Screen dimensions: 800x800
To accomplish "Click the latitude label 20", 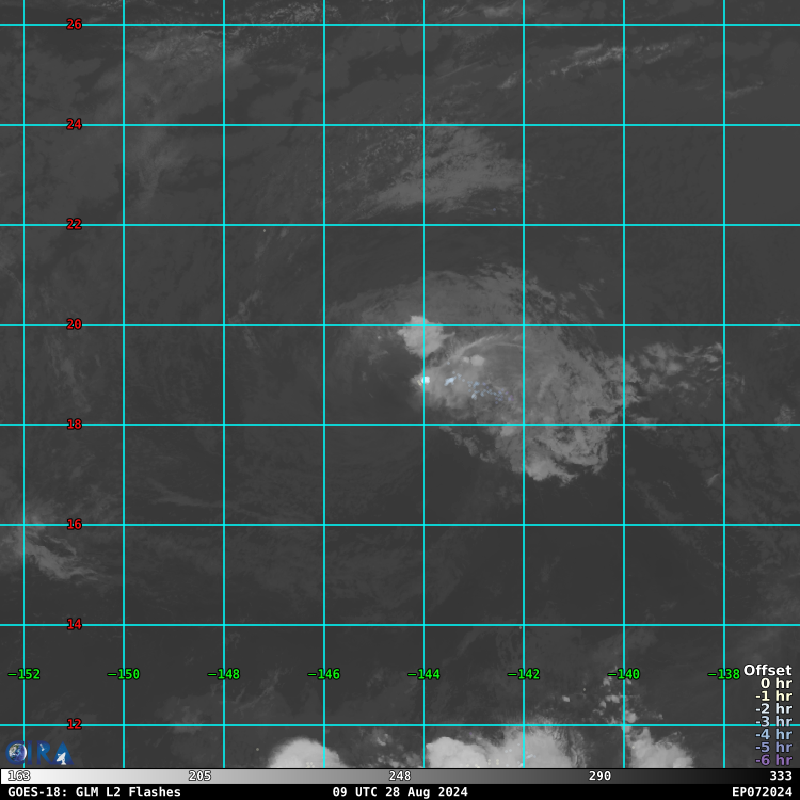I will click(74, 324).
